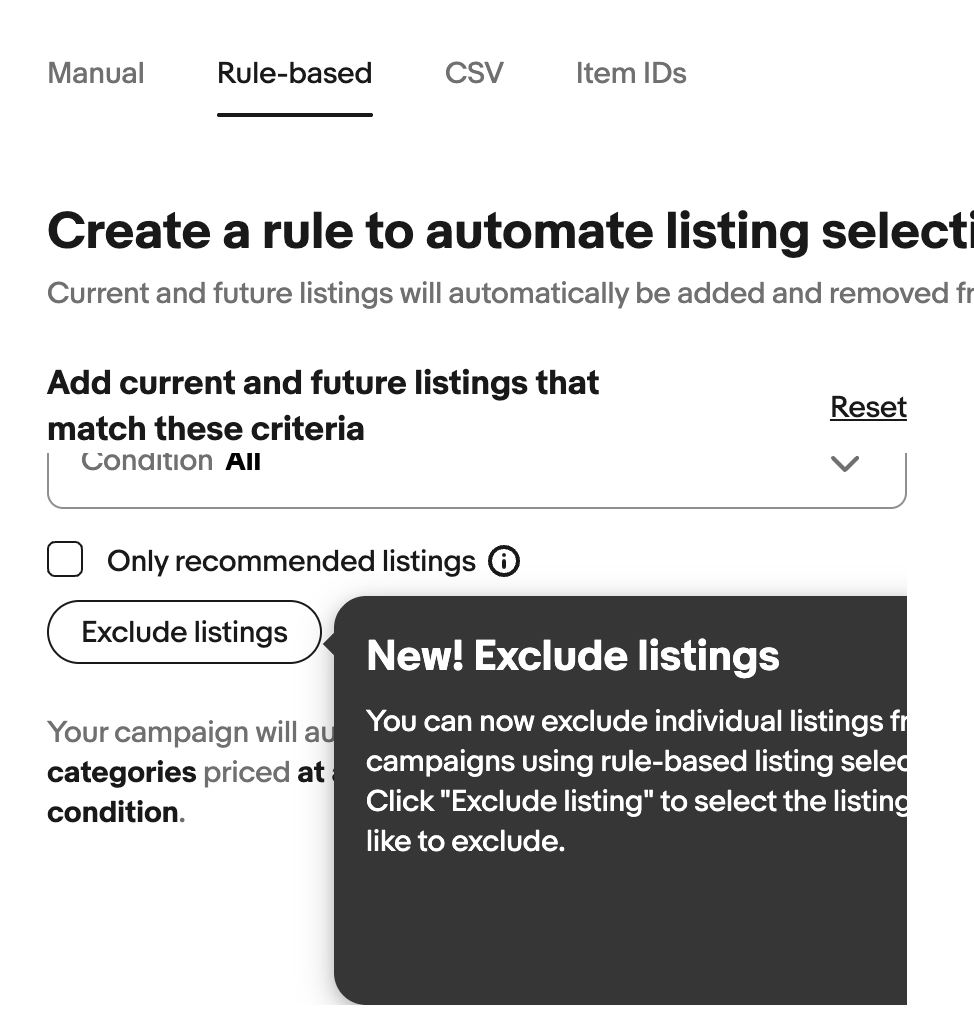Expand the Condition dropdown chevron arrow

(x=845, y=463)
